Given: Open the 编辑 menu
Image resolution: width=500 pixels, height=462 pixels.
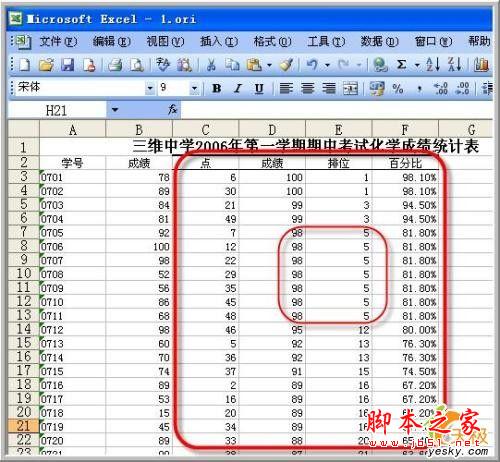Looking at the screenshot, I should [x=111, y=41].
